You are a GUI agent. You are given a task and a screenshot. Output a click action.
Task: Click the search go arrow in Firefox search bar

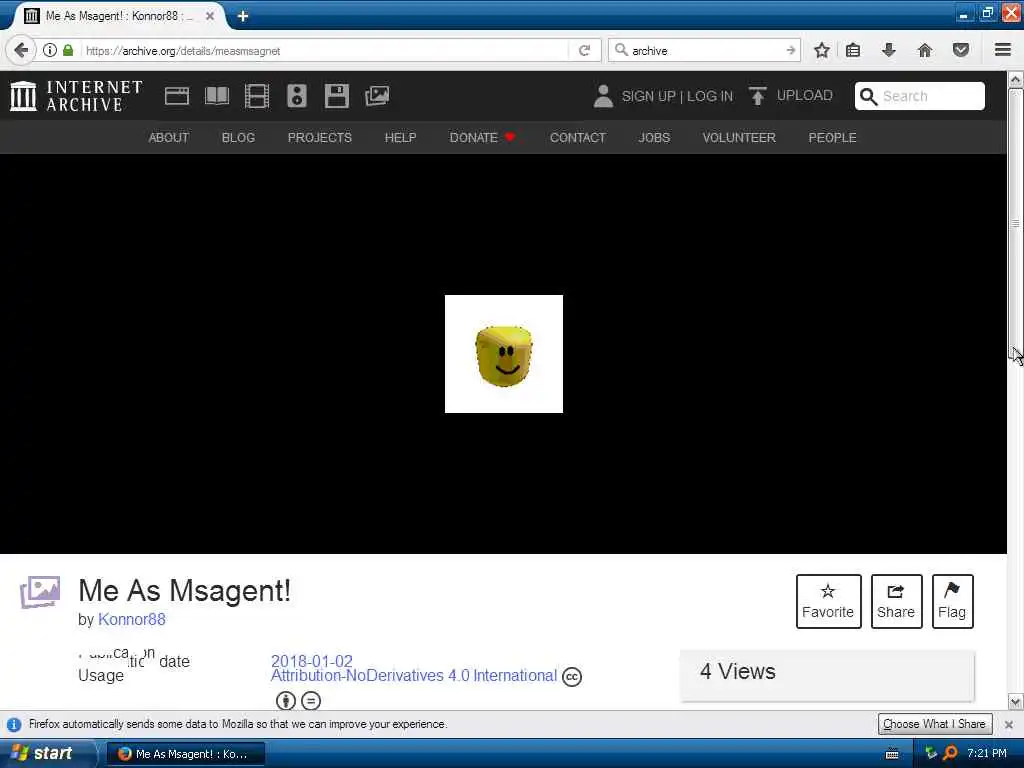point(791,50)
